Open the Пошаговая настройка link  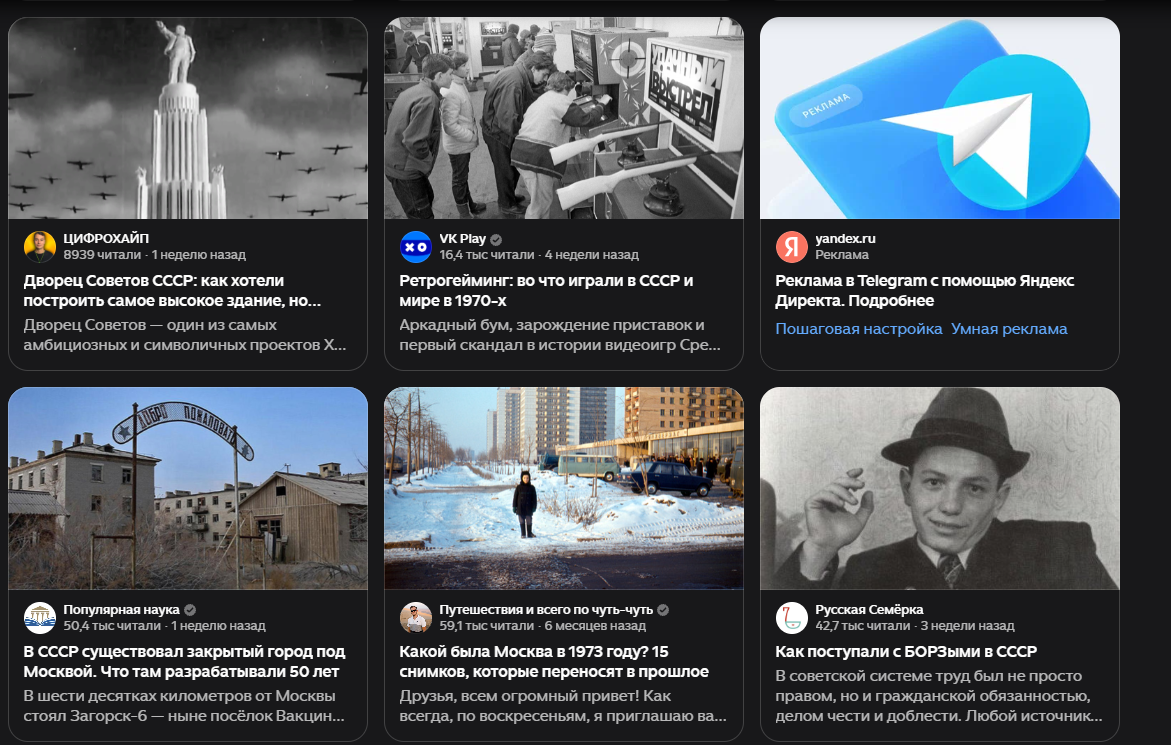[859, 329]
